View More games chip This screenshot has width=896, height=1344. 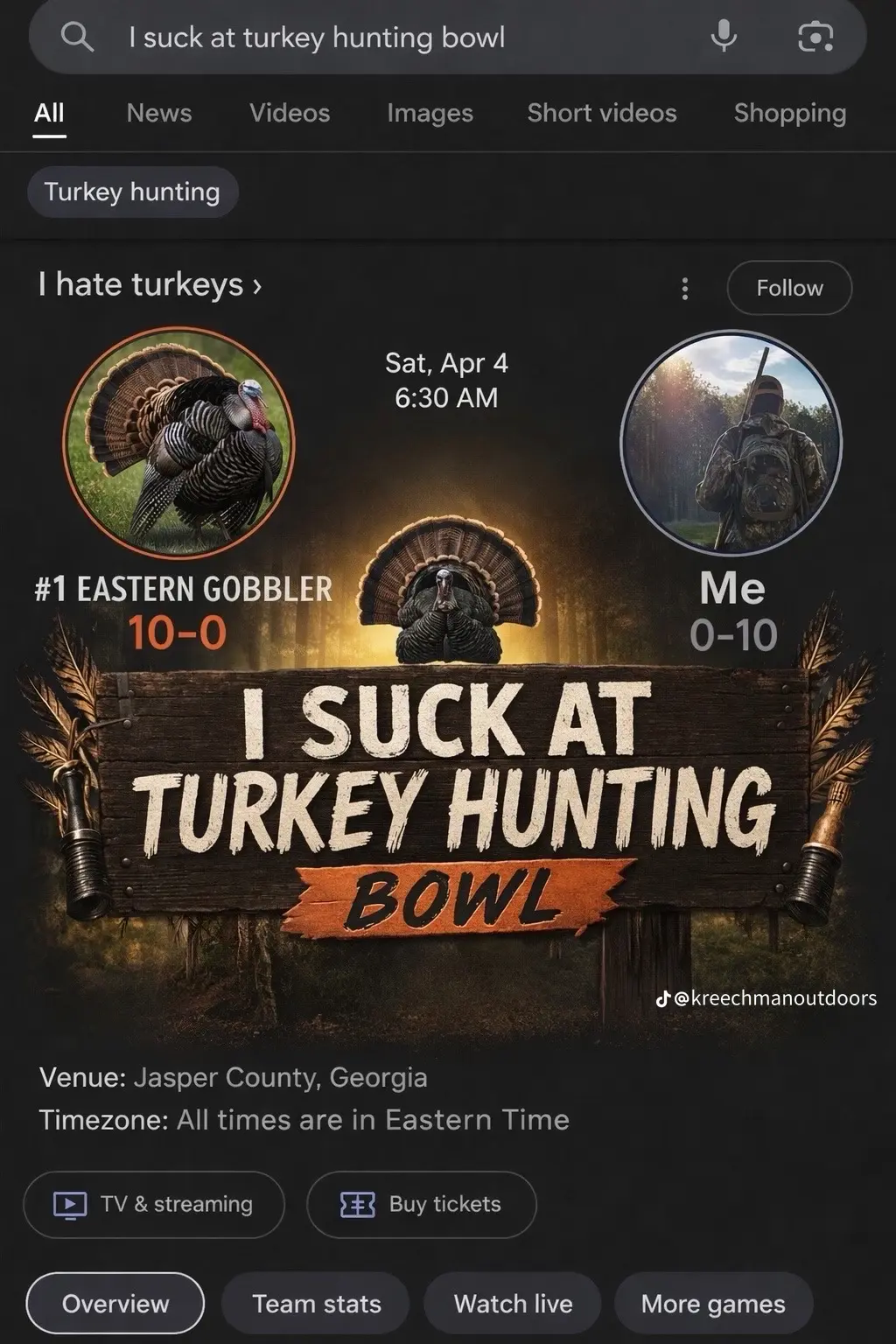pos(713,1304)
